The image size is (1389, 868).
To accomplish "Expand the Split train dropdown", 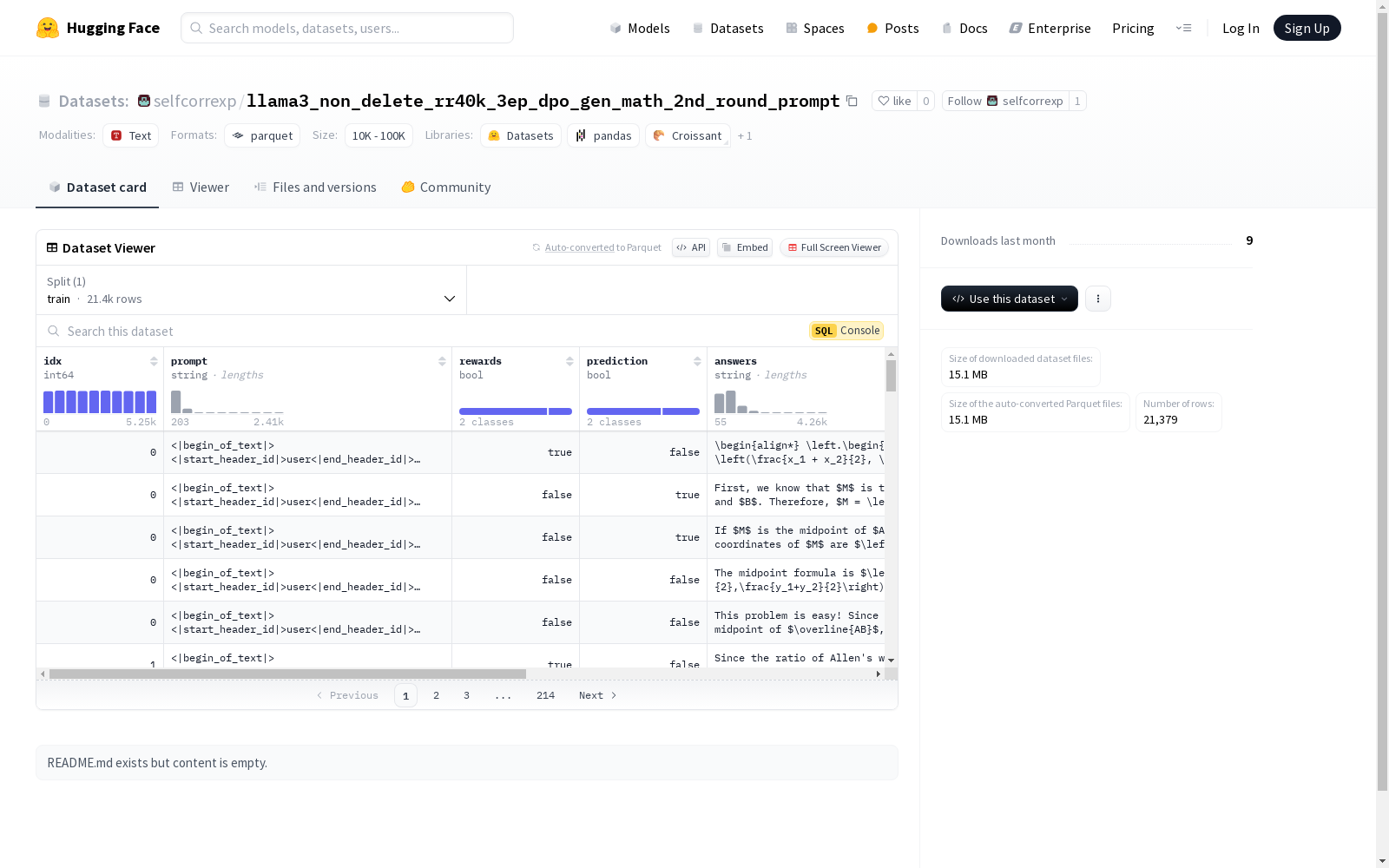I will click(x=252, y=290).
